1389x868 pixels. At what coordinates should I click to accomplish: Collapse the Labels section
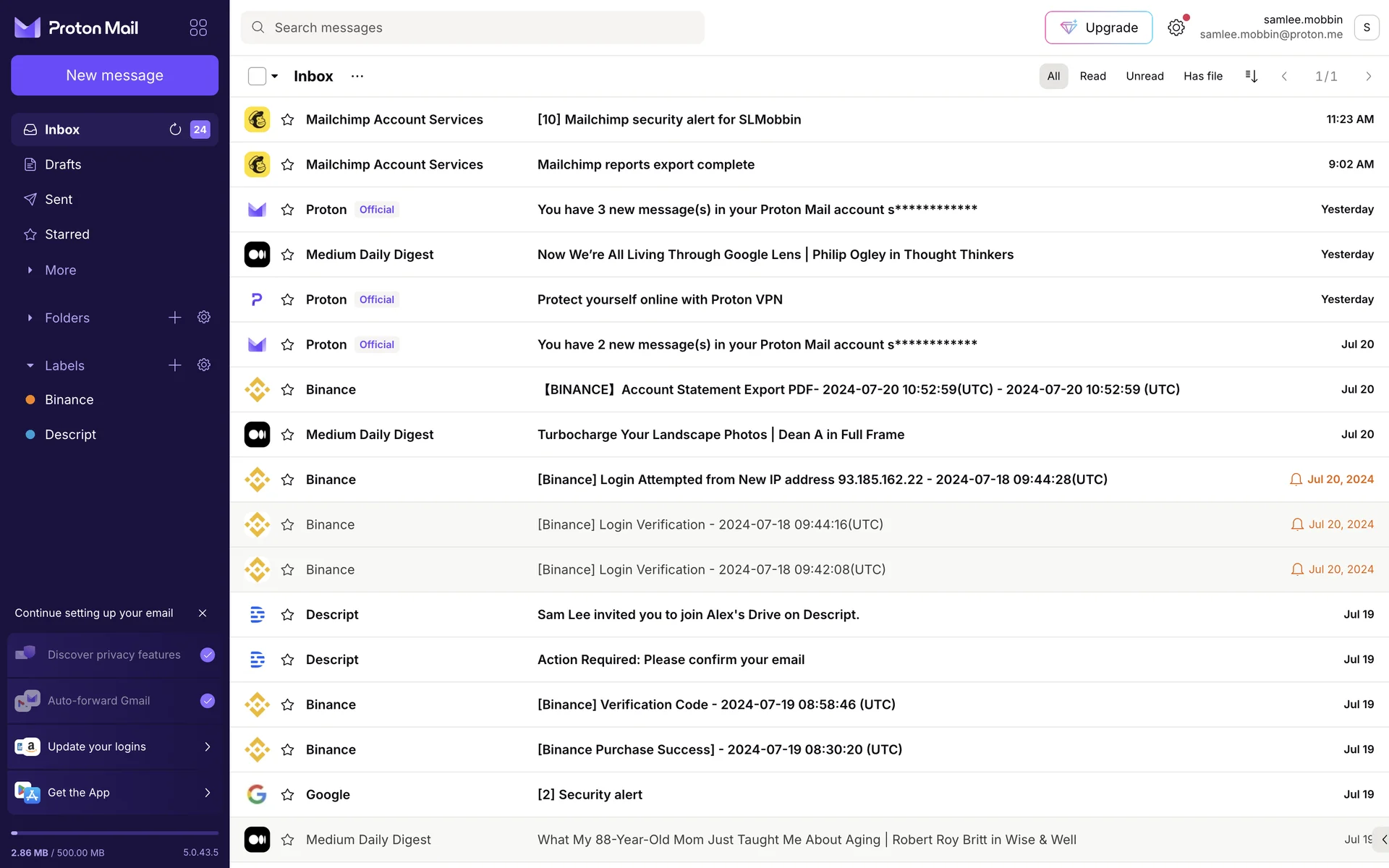[30, 366]
